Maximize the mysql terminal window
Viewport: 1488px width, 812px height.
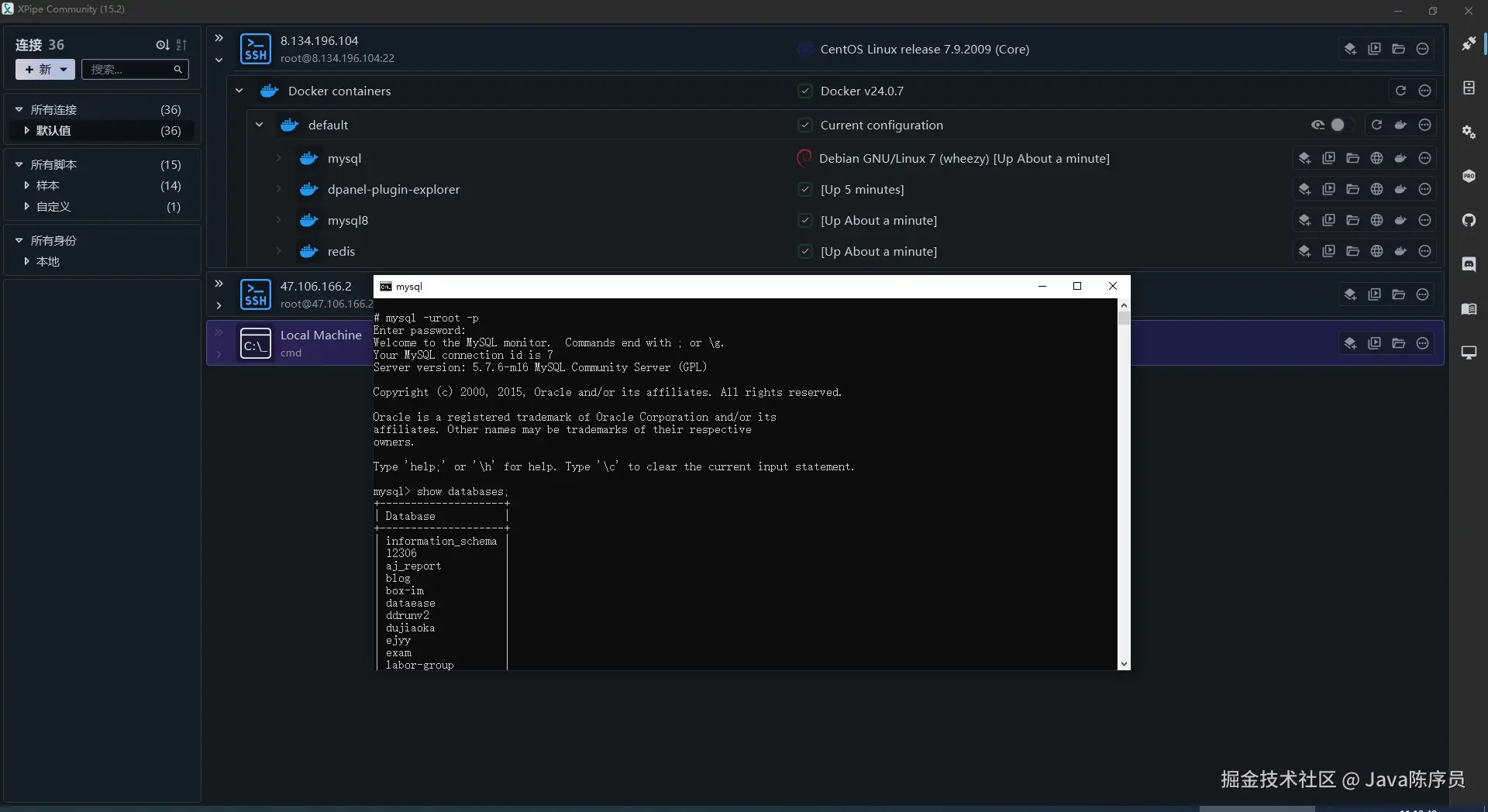click(1077, 286)
